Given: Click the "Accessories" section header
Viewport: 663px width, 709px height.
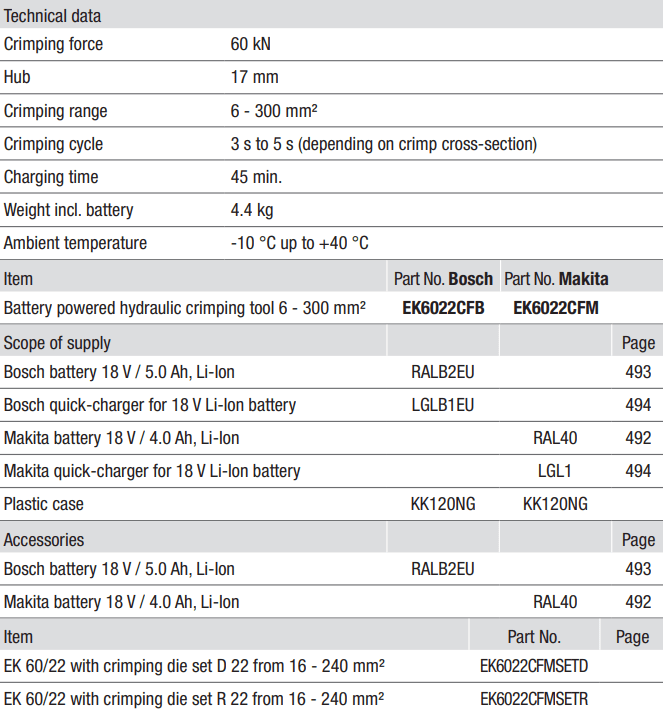Looking at the screenshot, I should pos(44,540).
